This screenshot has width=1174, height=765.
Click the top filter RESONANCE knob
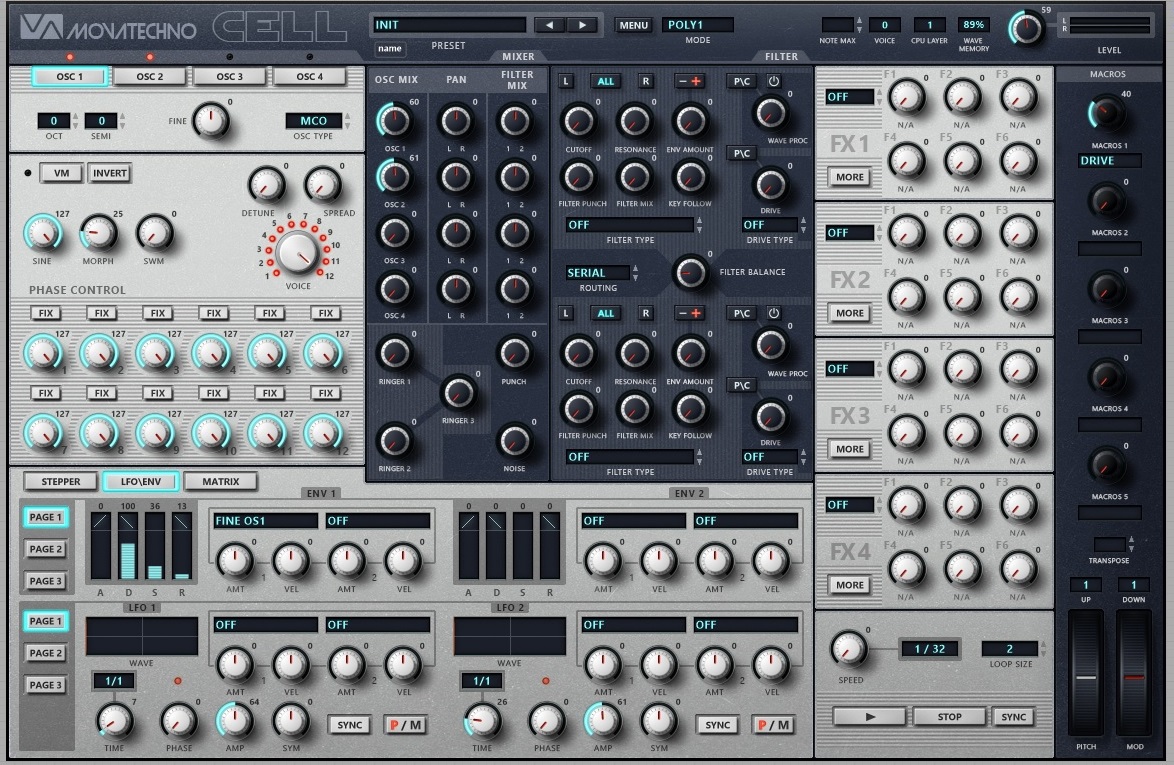coord(634,121)
